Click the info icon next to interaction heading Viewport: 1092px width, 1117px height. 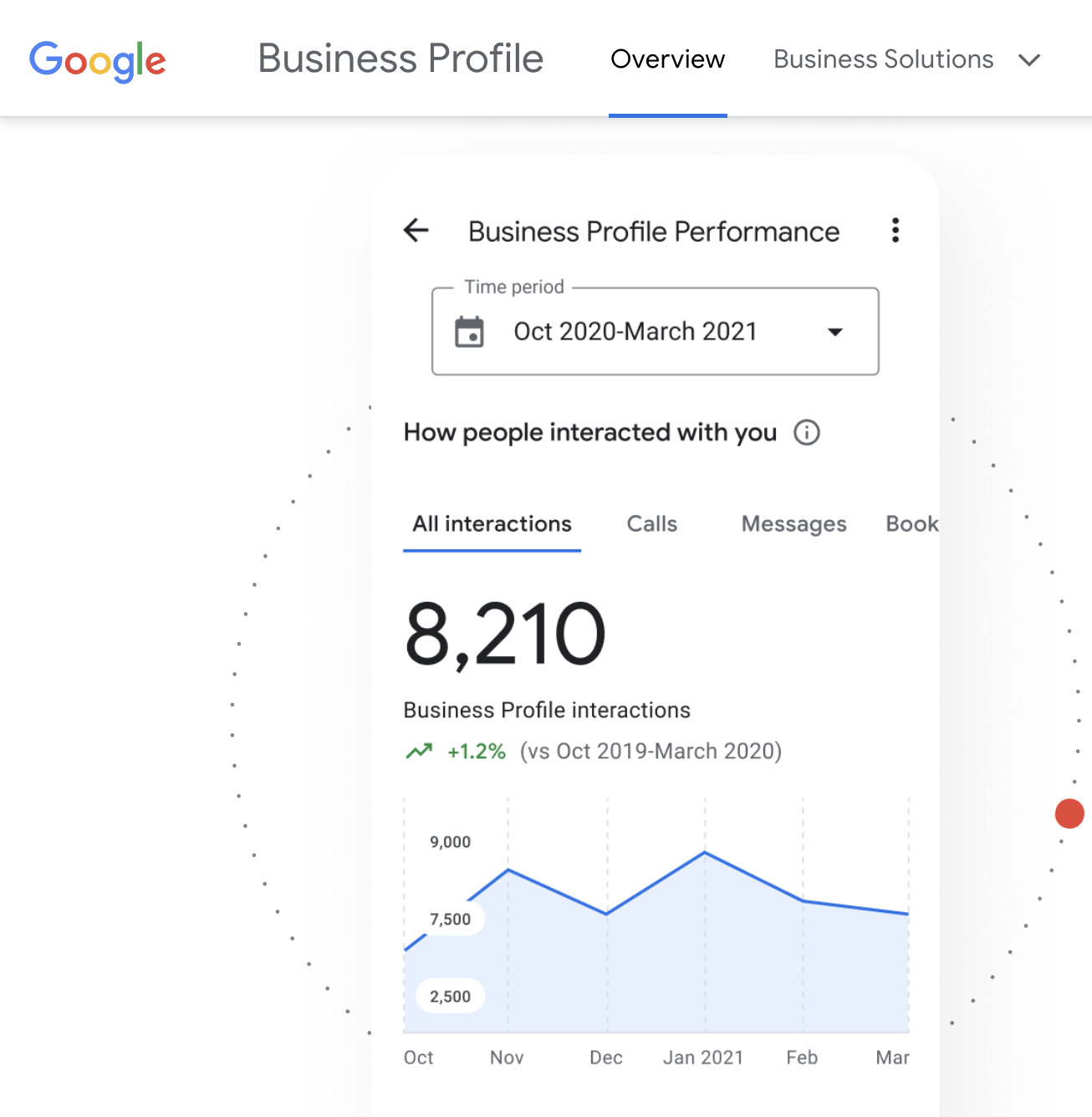tap(805, 432)
